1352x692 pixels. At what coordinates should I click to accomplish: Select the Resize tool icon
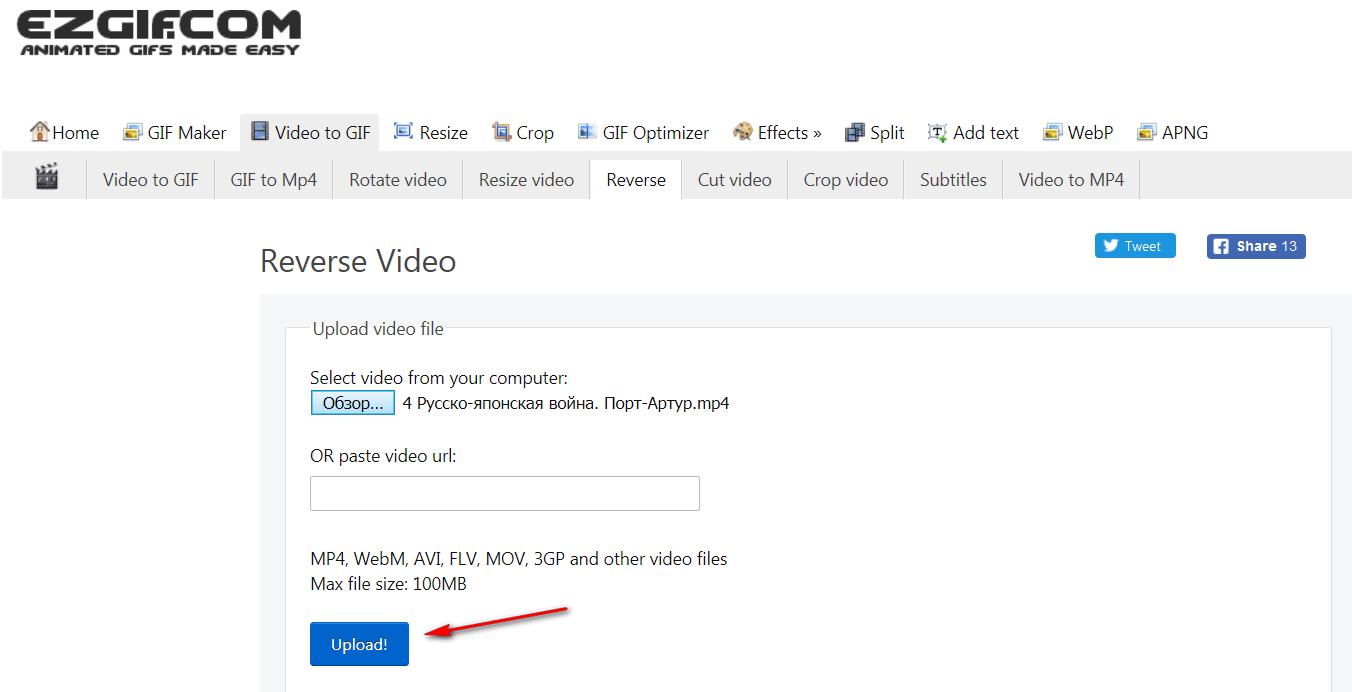(x=404, y=132)
